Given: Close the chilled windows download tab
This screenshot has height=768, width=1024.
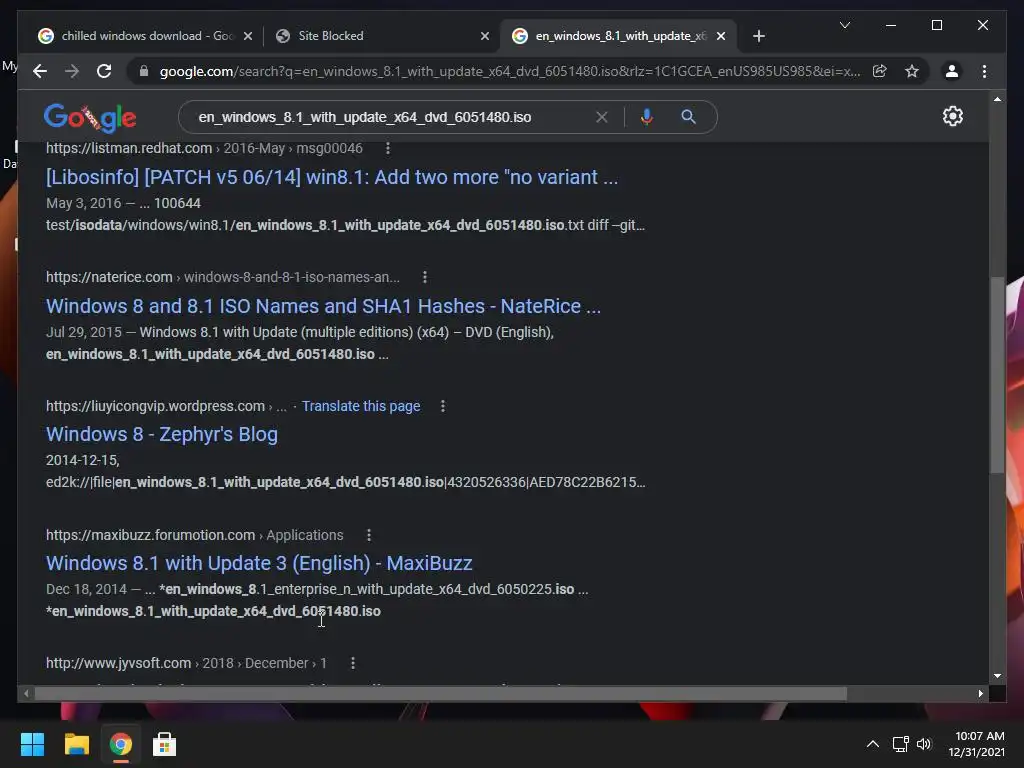Looking at the screenshot, I should (x=248, y=36).
